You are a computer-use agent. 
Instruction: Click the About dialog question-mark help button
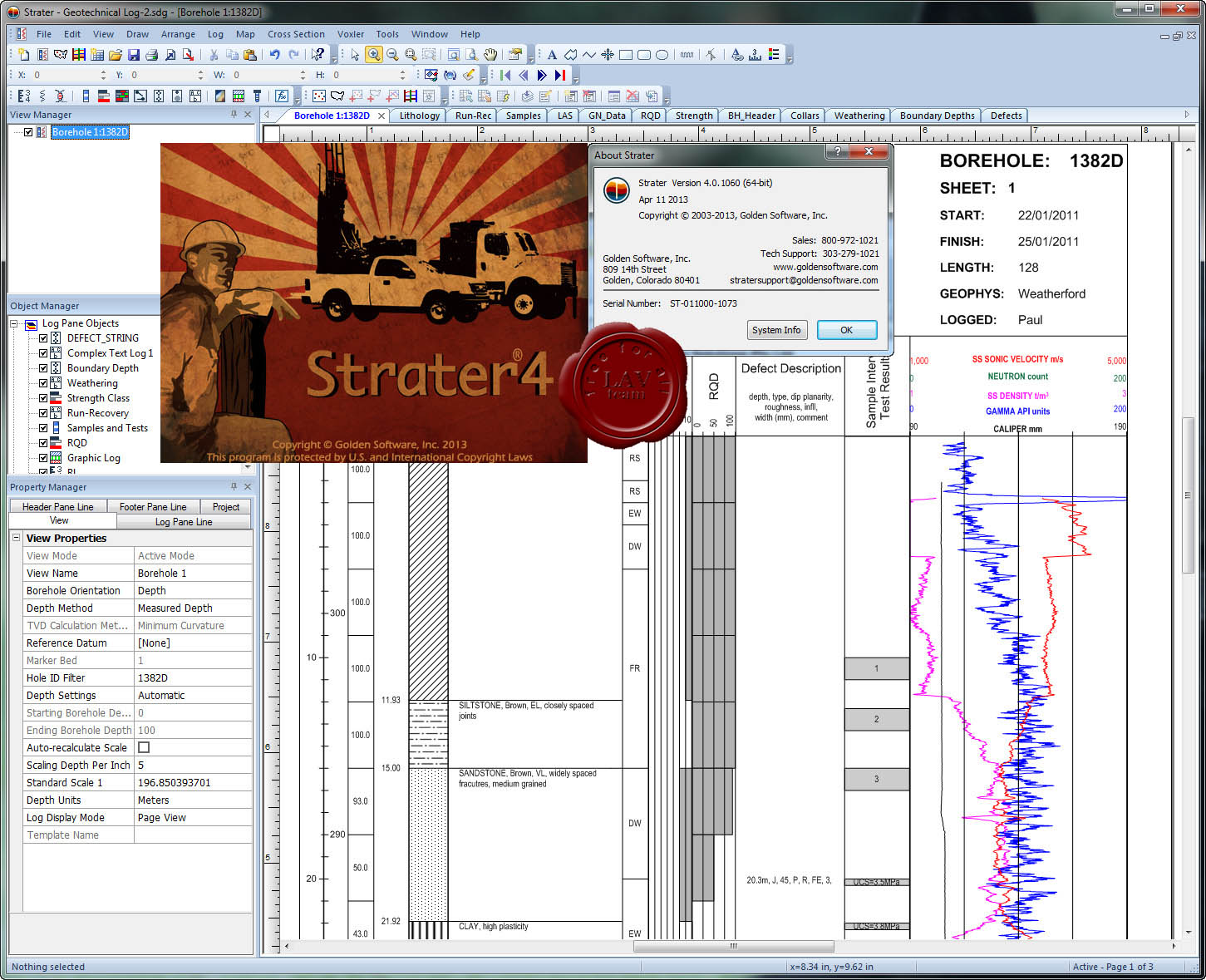tap(837, 151)
